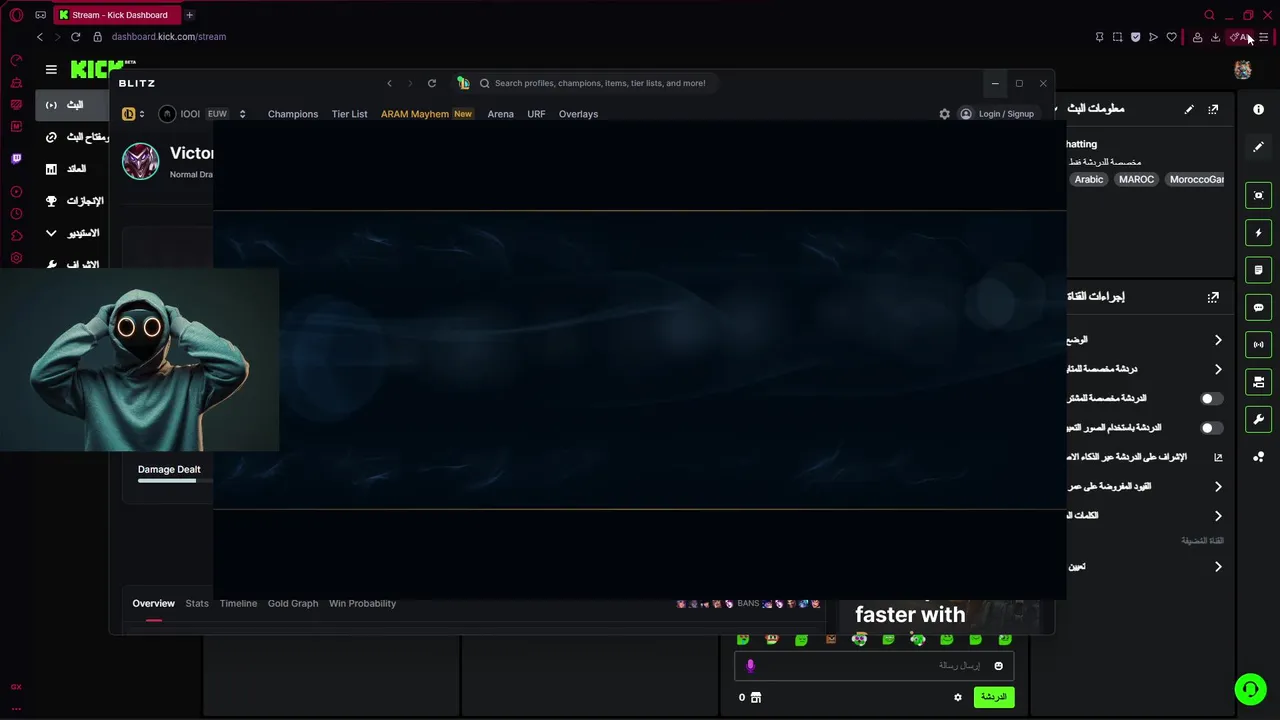
Task: Toggle emote-only chat switch
Action: point(1211,428)
